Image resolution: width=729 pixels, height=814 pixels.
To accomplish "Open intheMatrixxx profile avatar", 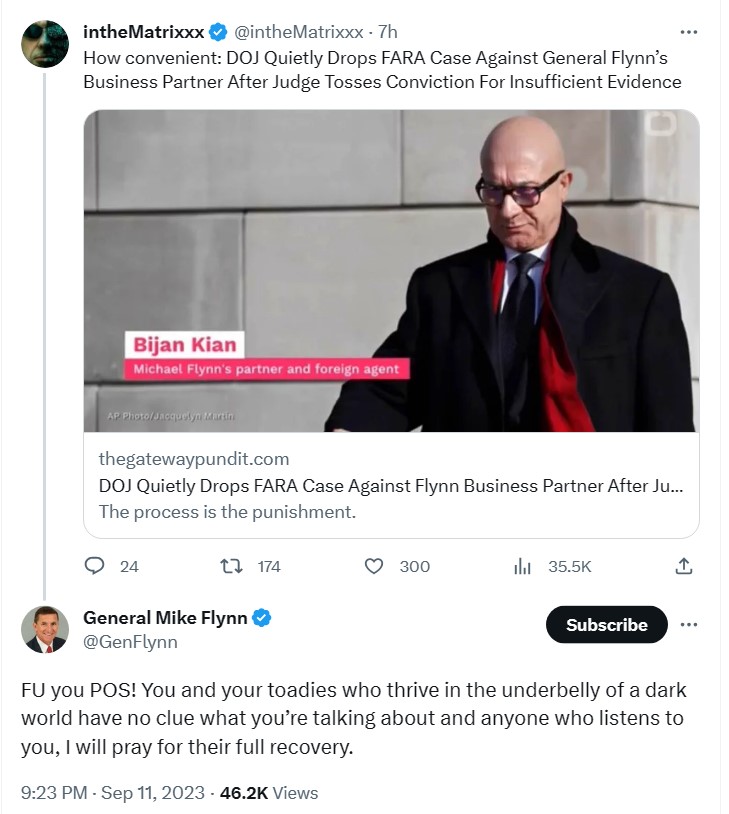I will pyautogui.click(x=45, y=44).
